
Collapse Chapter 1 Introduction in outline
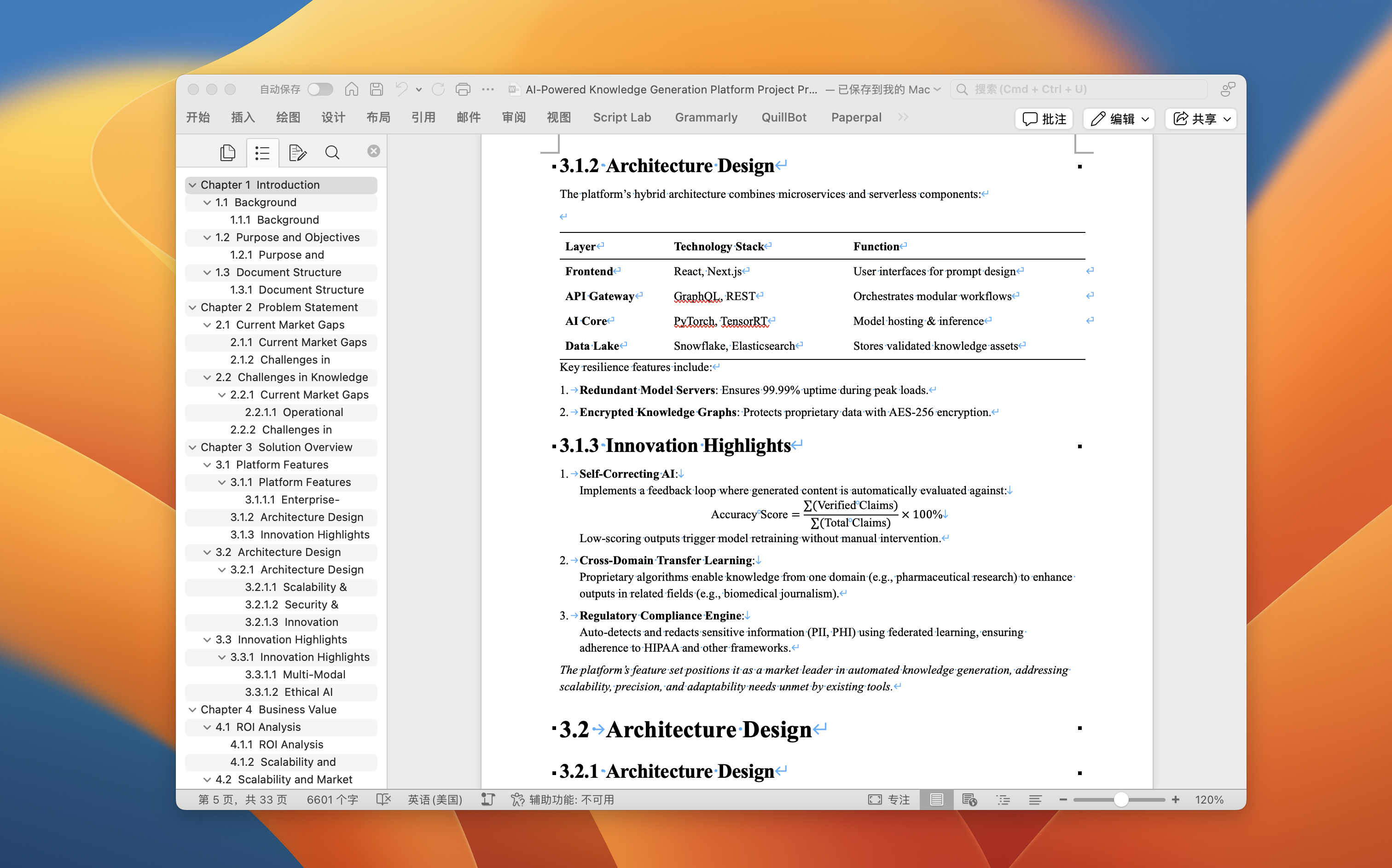point(193,185)
